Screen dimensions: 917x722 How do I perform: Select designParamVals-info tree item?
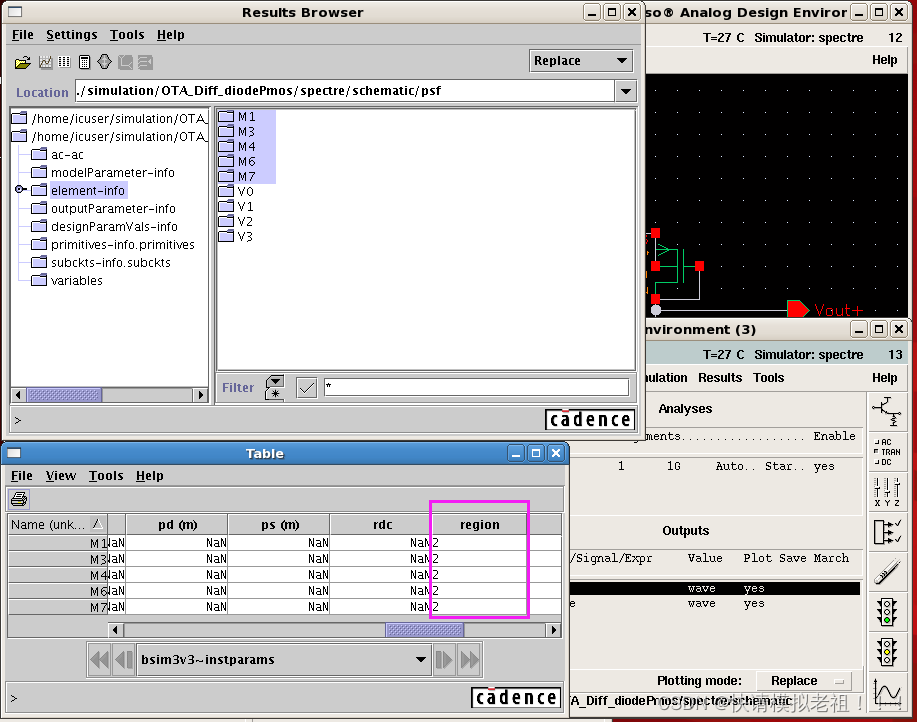pos(105,226)
